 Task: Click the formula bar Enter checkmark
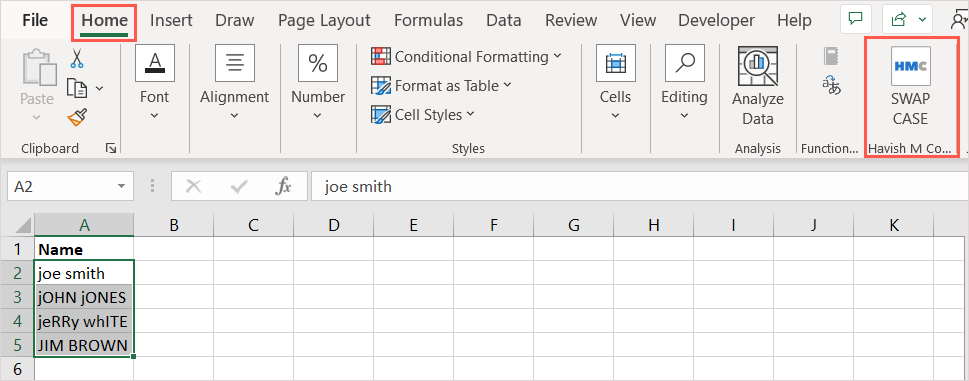[x=238, y=186]
